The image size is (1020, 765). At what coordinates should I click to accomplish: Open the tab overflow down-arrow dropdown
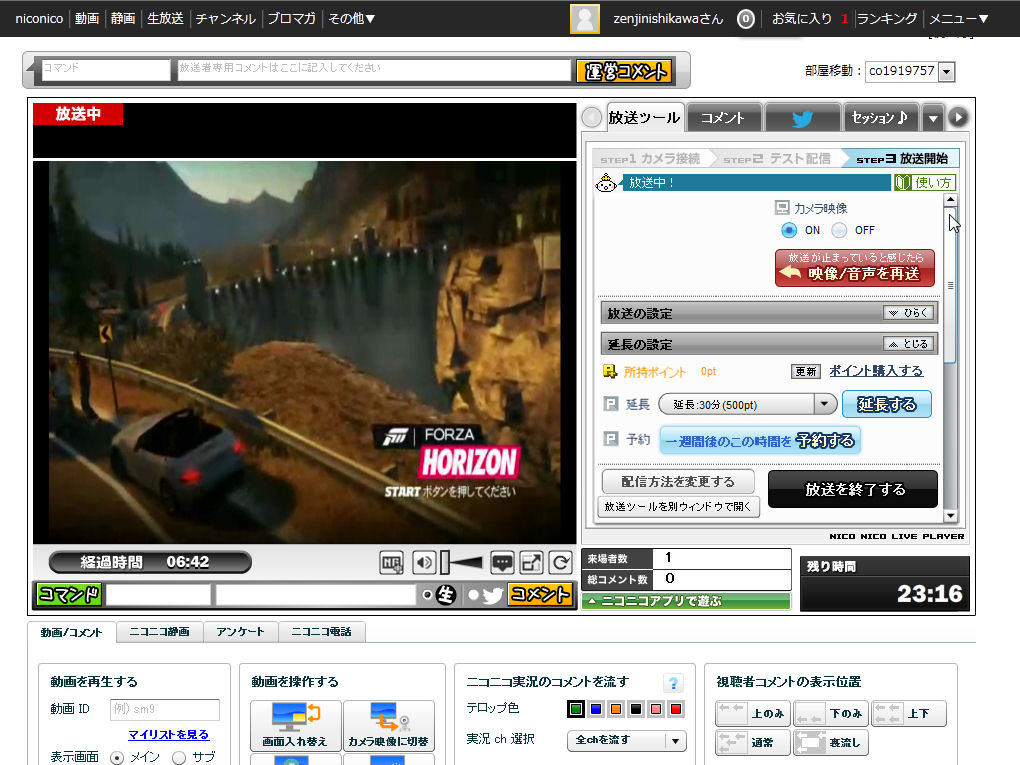coord(933,118)
